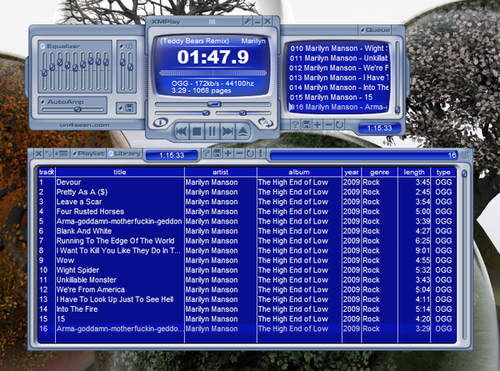Click the list-view icon left of Playlist toggle
Image resolution: width=500 pixels, height=371 pixels.
coord(62,154)
